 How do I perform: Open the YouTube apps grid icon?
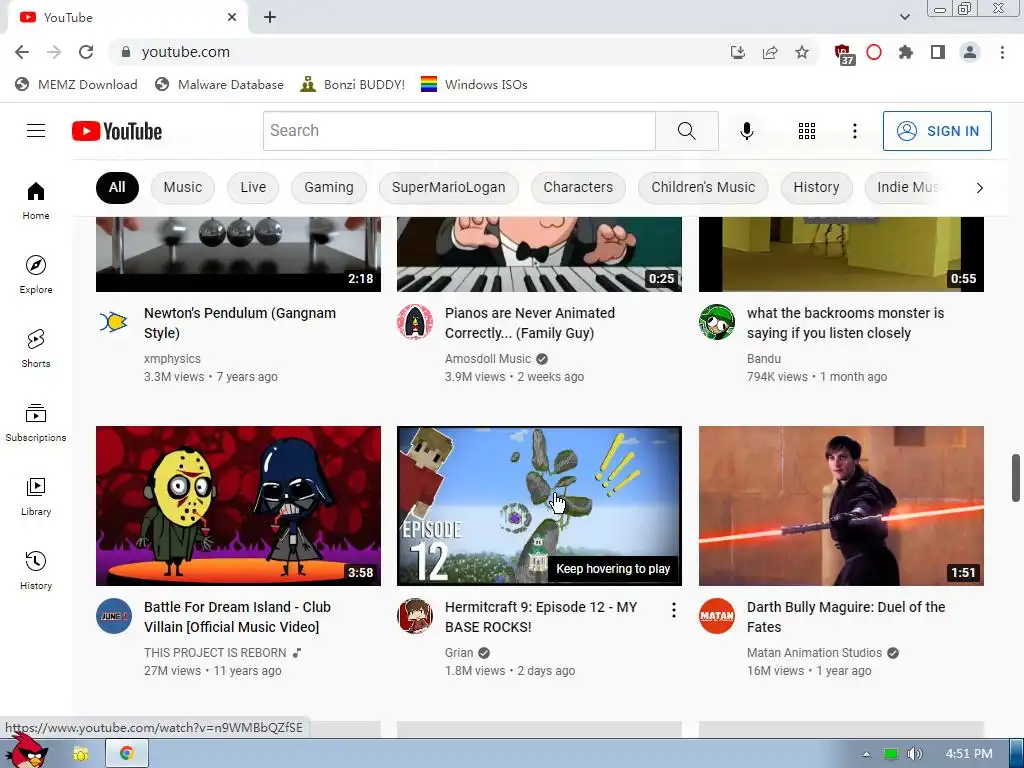click(x=807, y=131)
